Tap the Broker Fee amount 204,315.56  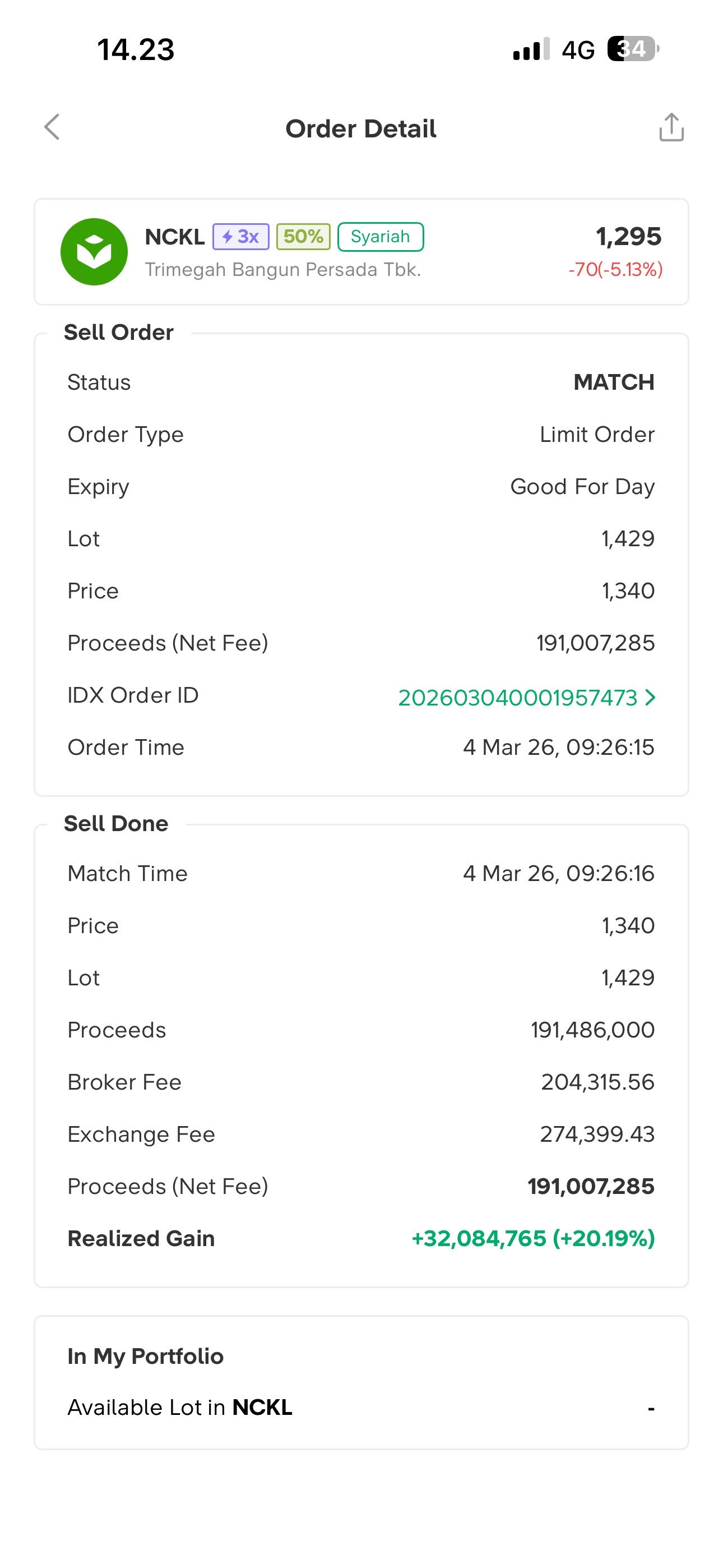click(x=597, y=1082)
